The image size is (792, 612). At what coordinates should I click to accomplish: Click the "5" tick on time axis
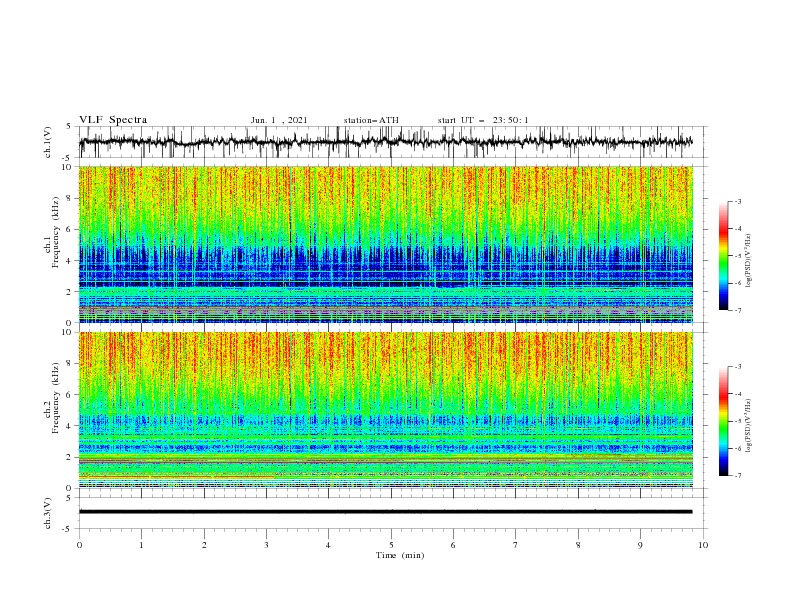coord(391,545)
